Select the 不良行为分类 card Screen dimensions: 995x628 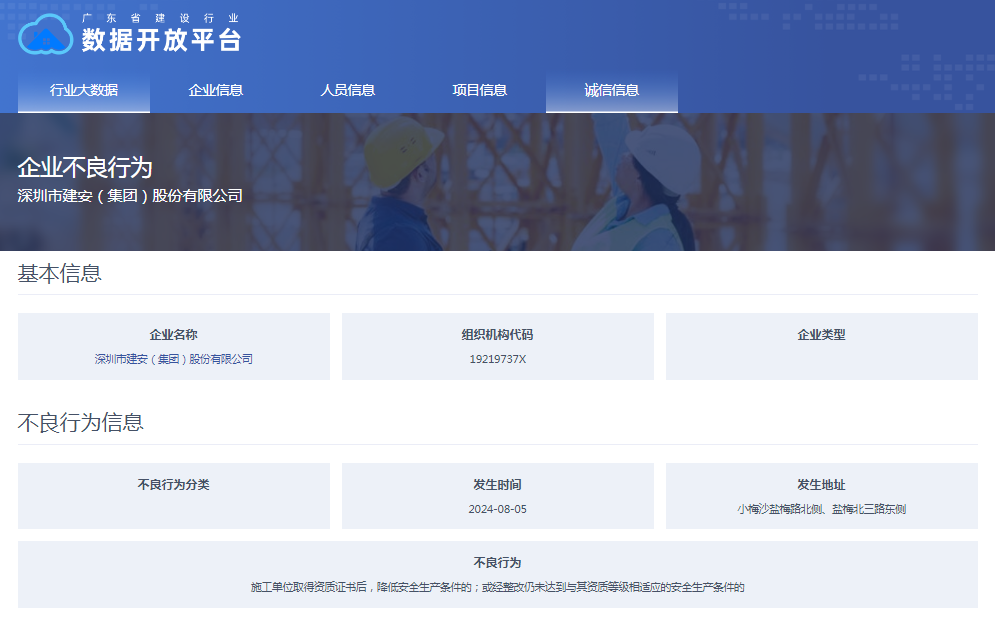click(x=173, y=495)
